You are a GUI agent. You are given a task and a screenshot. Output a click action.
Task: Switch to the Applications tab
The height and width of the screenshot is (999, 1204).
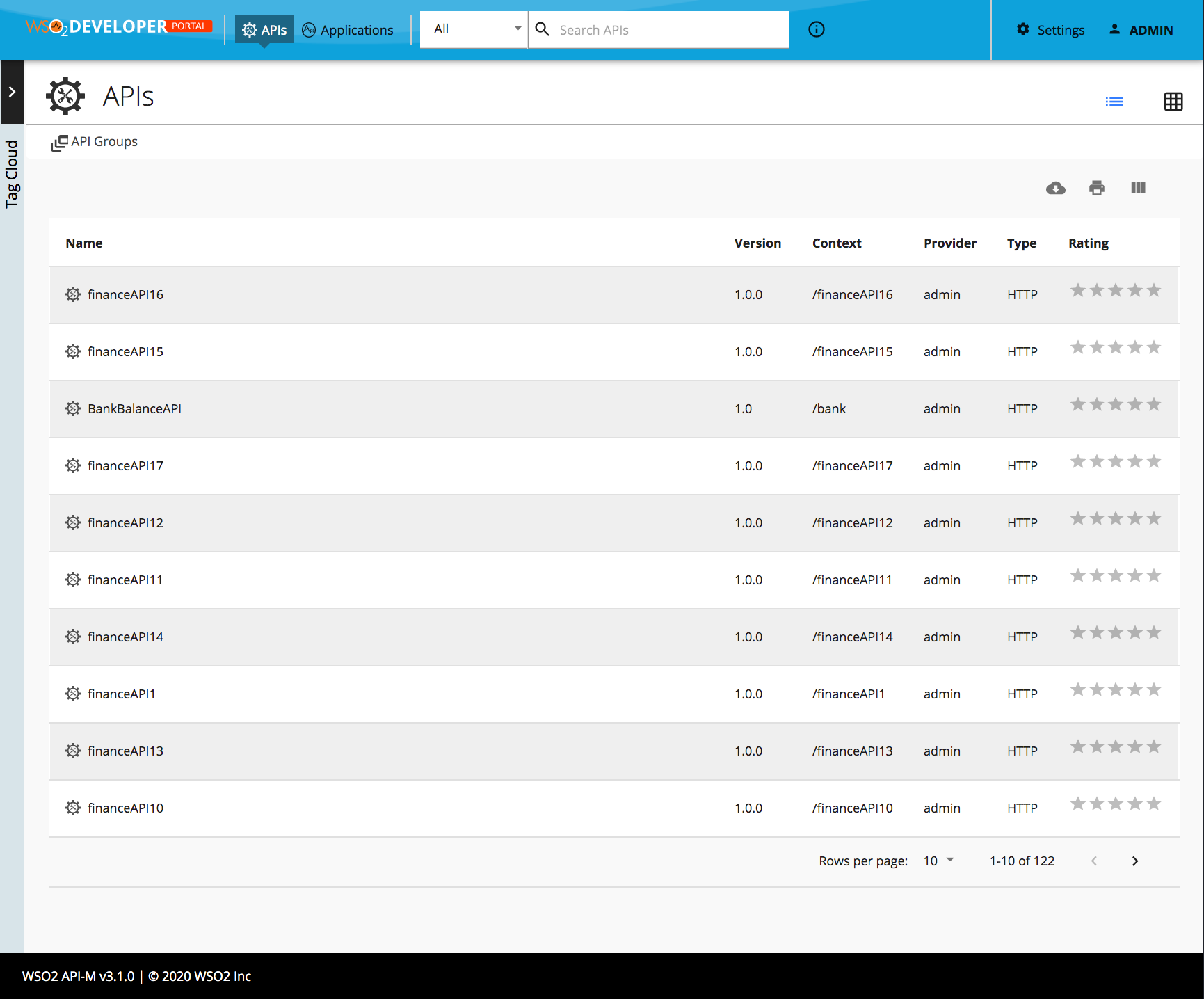click(x=348, y=30)
